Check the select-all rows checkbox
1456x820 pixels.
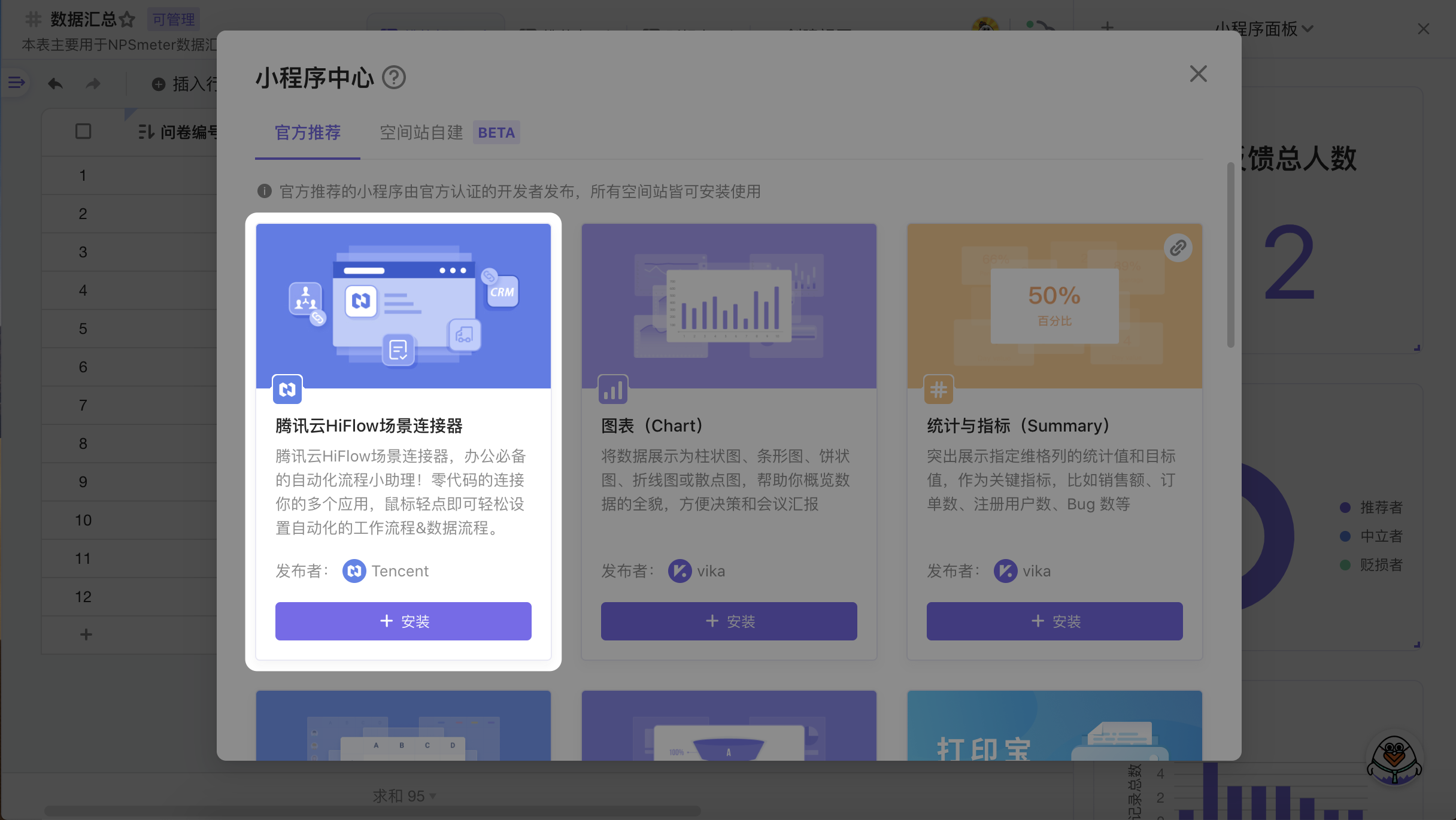click(x=83, y=132)
